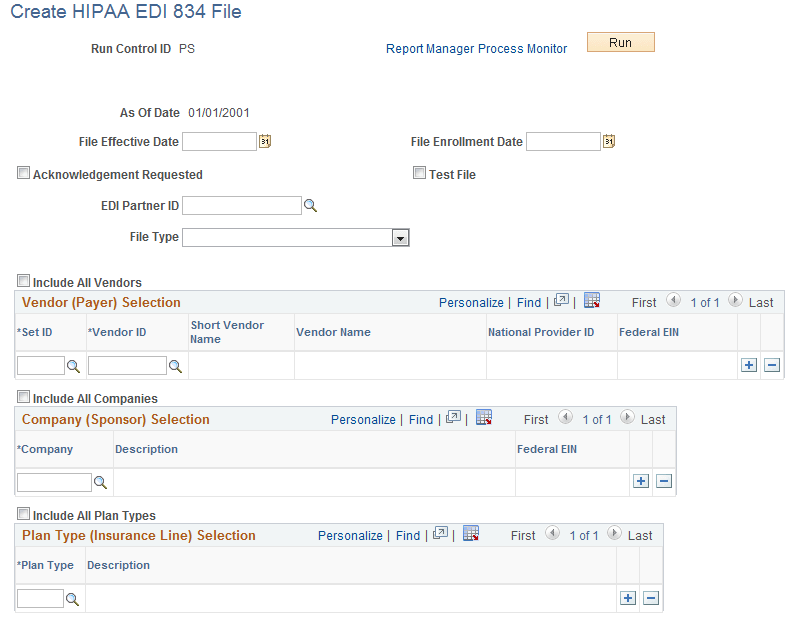Personalize the Plan Type Selection grid
Viewport: 790px width, 618px height.
(350, 535)
